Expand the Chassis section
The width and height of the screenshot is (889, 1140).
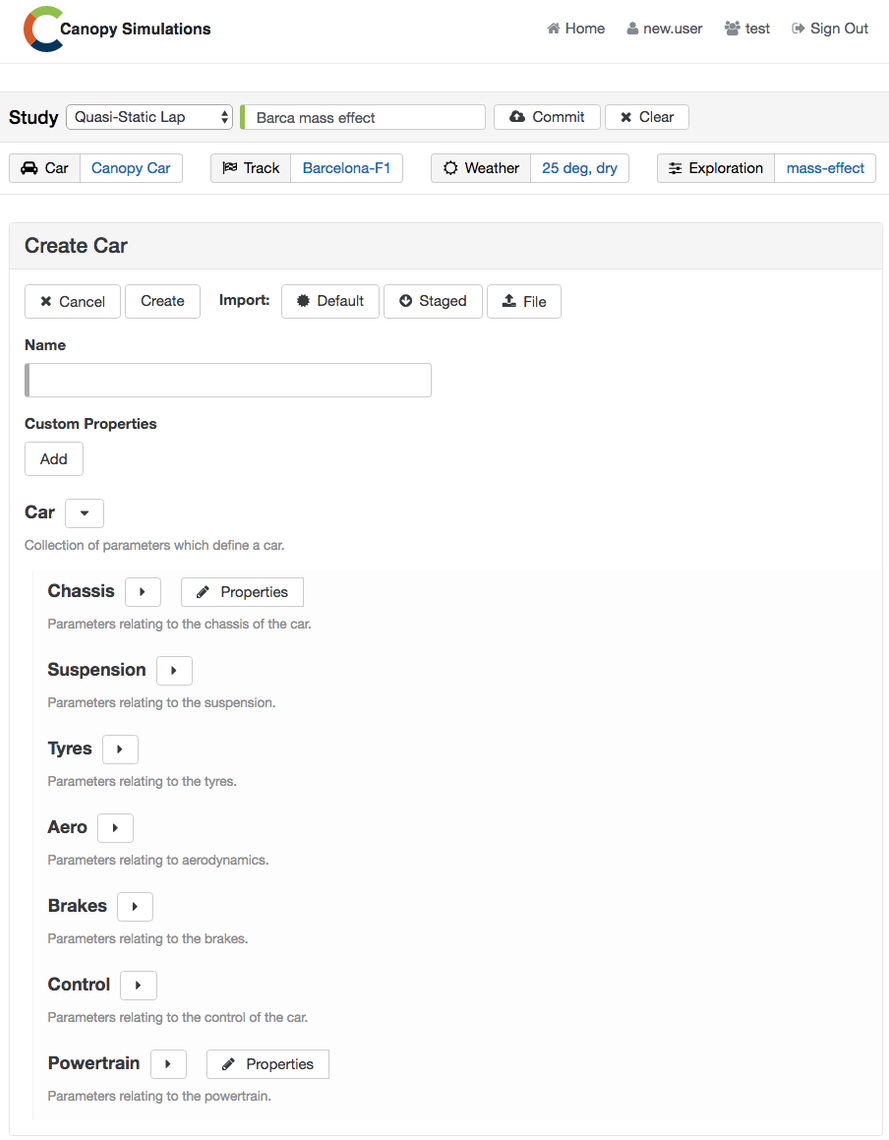(x=142, y=592)
